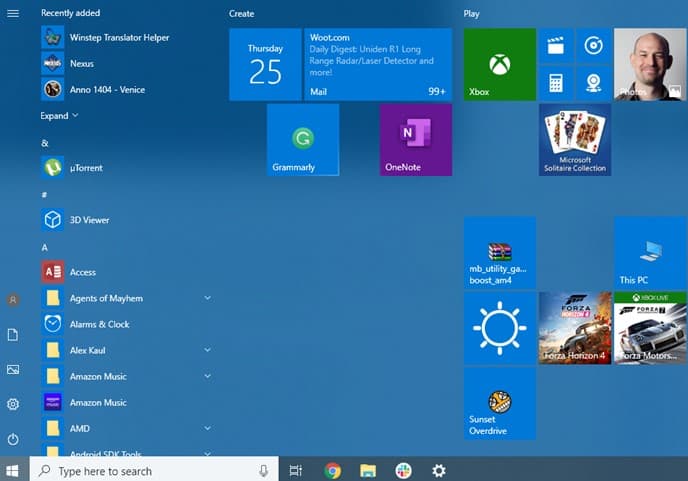Open the user account icon
688x481 pixels.
pos(13,300)
